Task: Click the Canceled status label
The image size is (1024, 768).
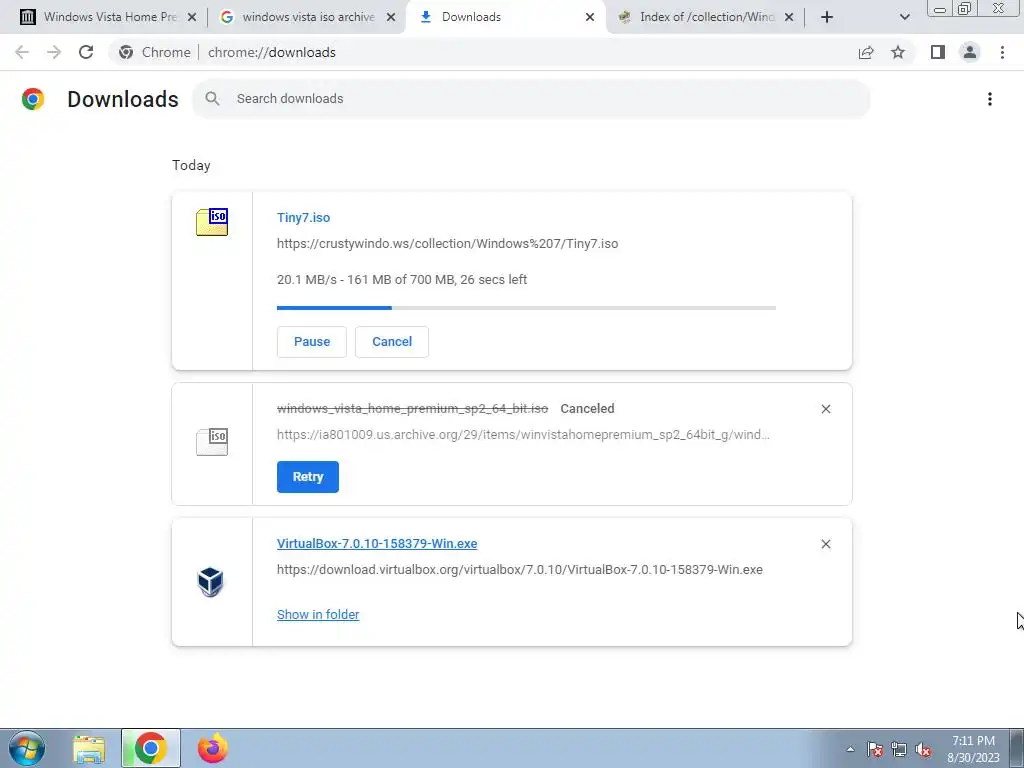Action: (x=587, y=409)
